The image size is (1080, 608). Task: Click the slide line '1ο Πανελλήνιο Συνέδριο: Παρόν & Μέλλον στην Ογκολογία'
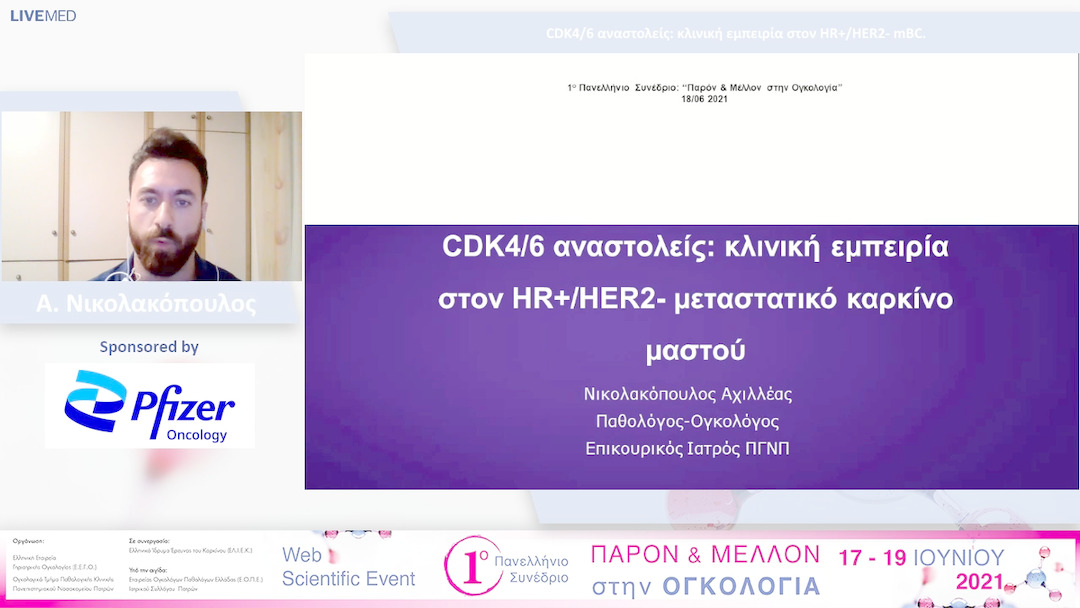[705, 87]
